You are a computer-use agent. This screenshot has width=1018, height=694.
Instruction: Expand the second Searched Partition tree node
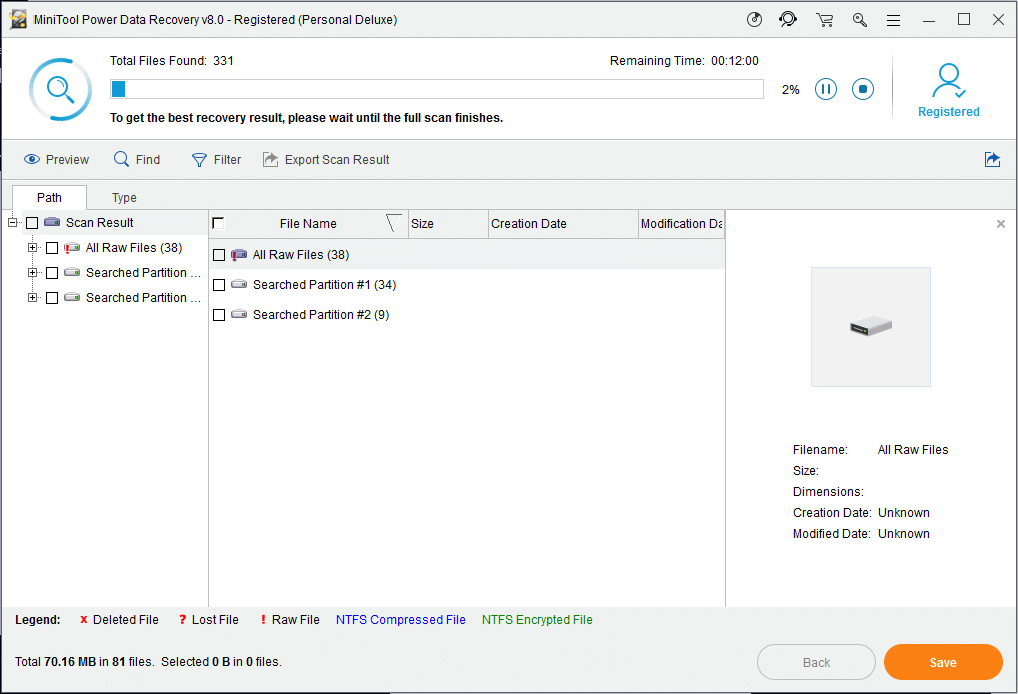pyautogui.click(x=32, y=298)
